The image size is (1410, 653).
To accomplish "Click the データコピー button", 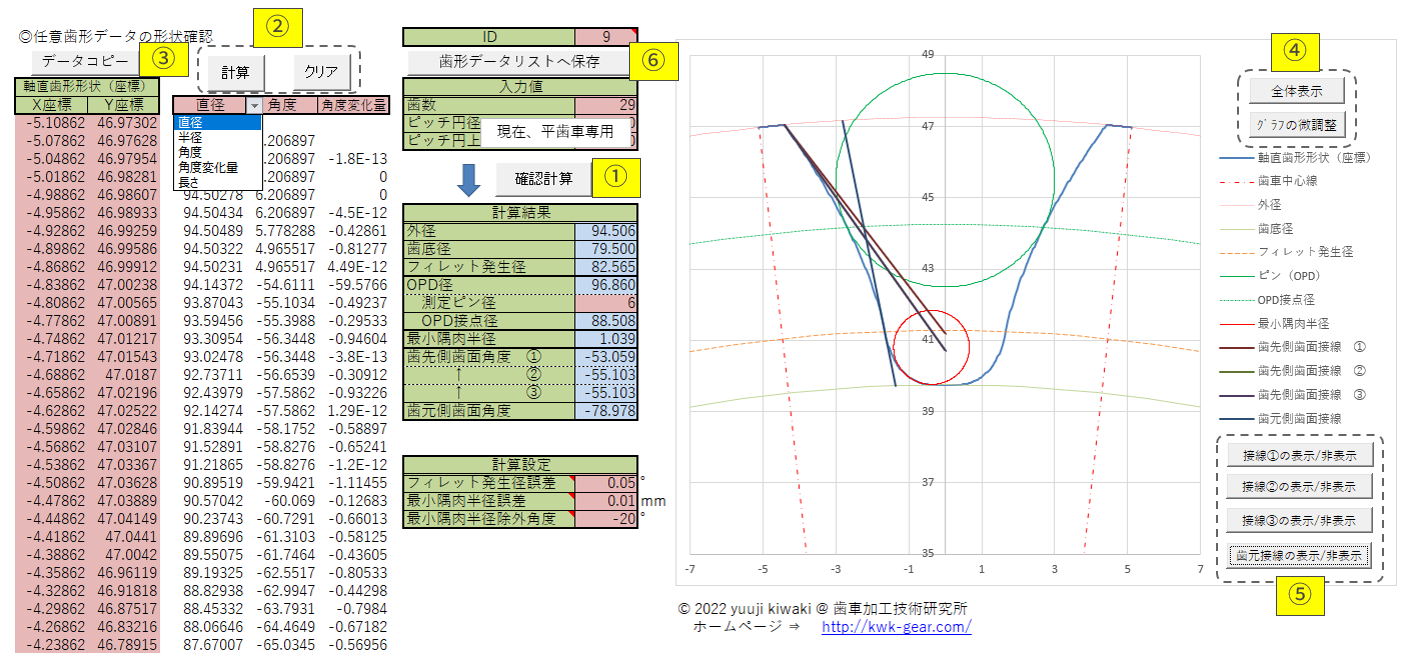I will pos(85,60).
